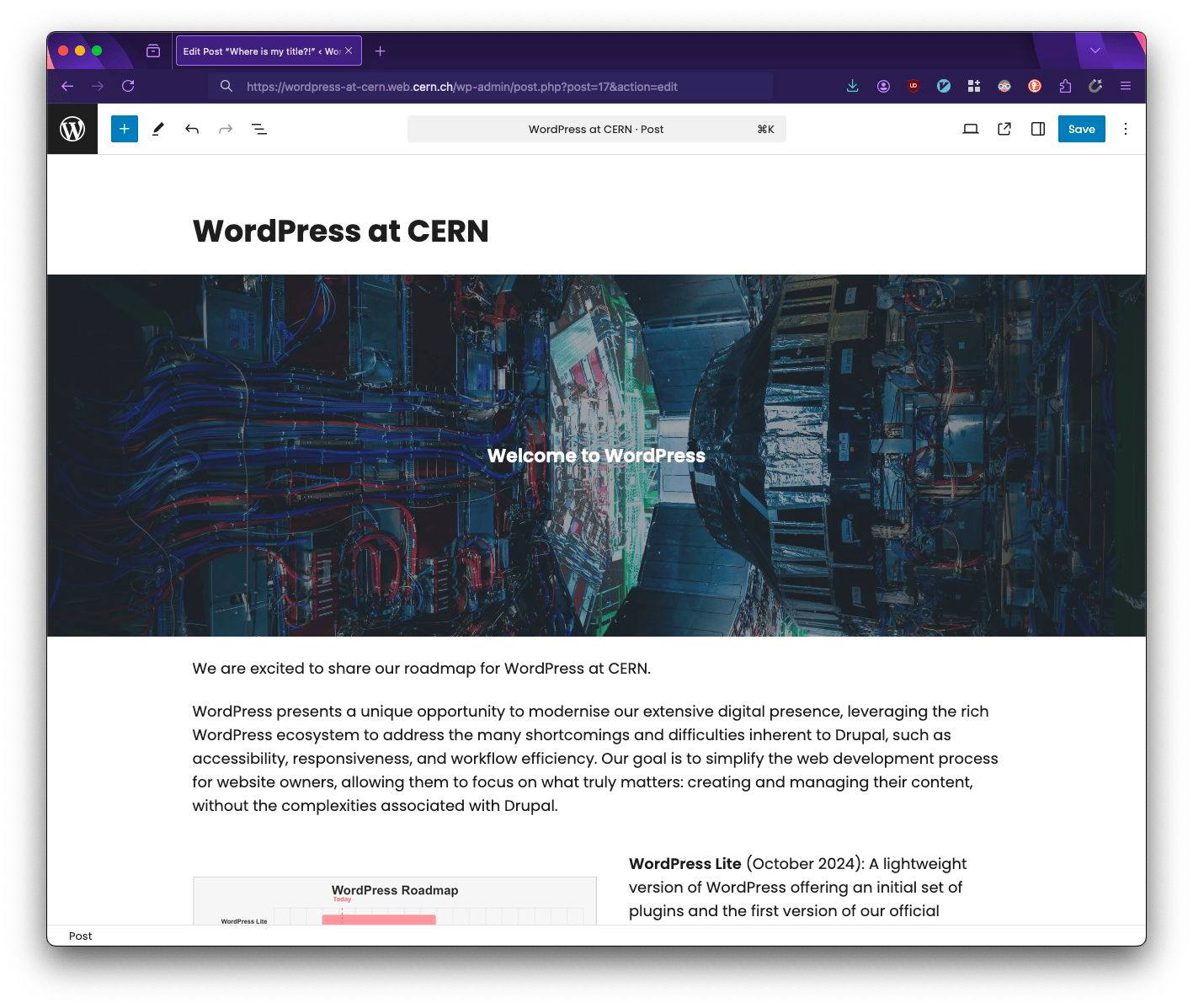Click the paragraph beginning WordPress presents a unique

[596, 758]
